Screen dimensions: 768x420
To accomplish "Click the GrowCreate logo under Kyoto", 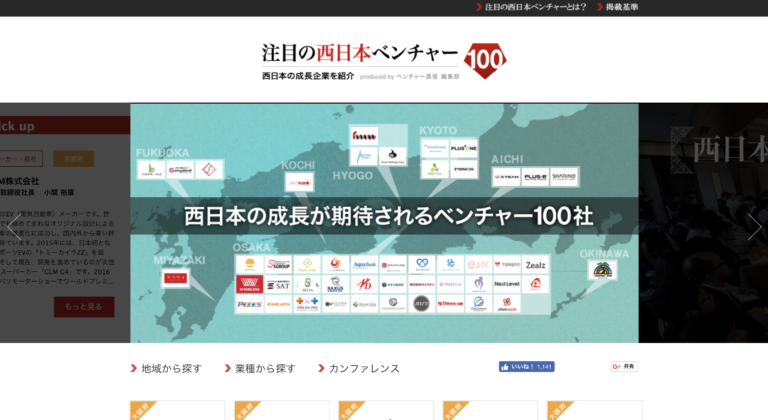I will [434, 148].
